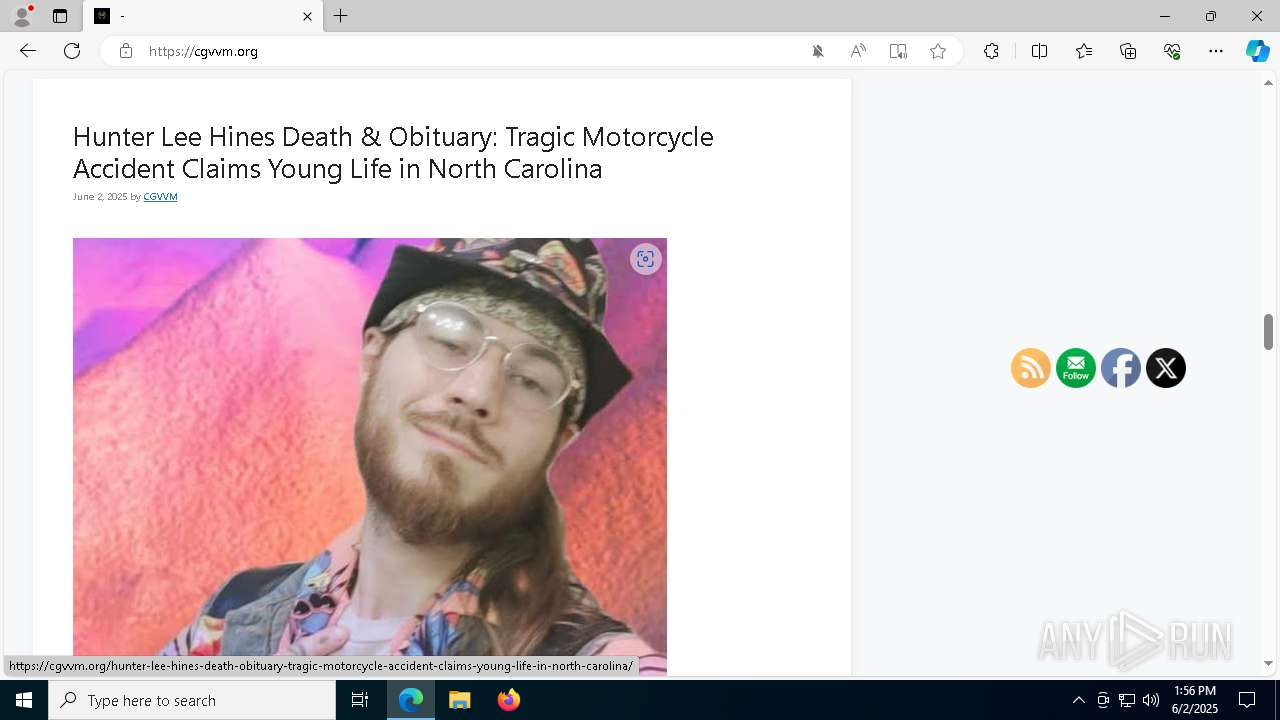1280x720 pixels.
Task: Open the article's featured photo
Action: tap(370, 457)
